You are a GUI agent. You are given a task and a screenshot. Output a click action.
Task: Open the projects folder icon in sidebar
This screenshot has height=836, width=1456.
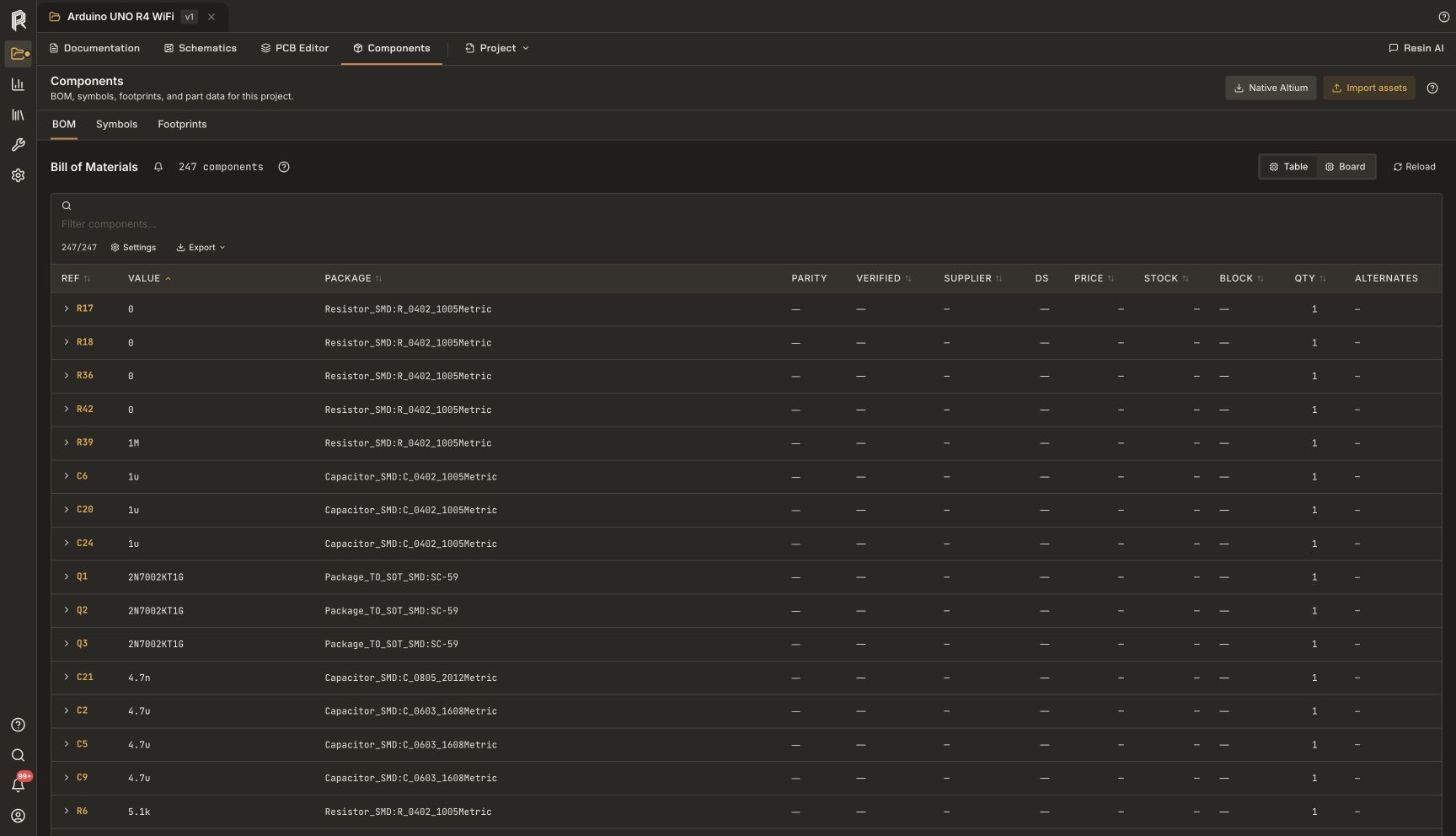[18, 54]
